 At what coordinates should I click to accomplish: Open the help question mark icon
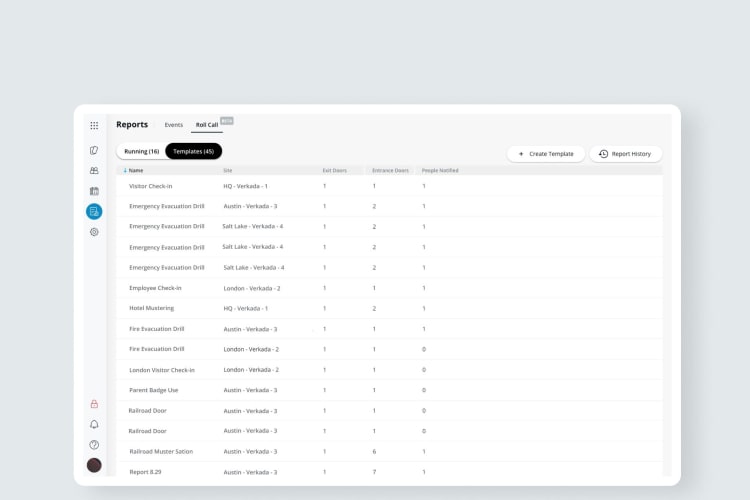tap(94, 444)
